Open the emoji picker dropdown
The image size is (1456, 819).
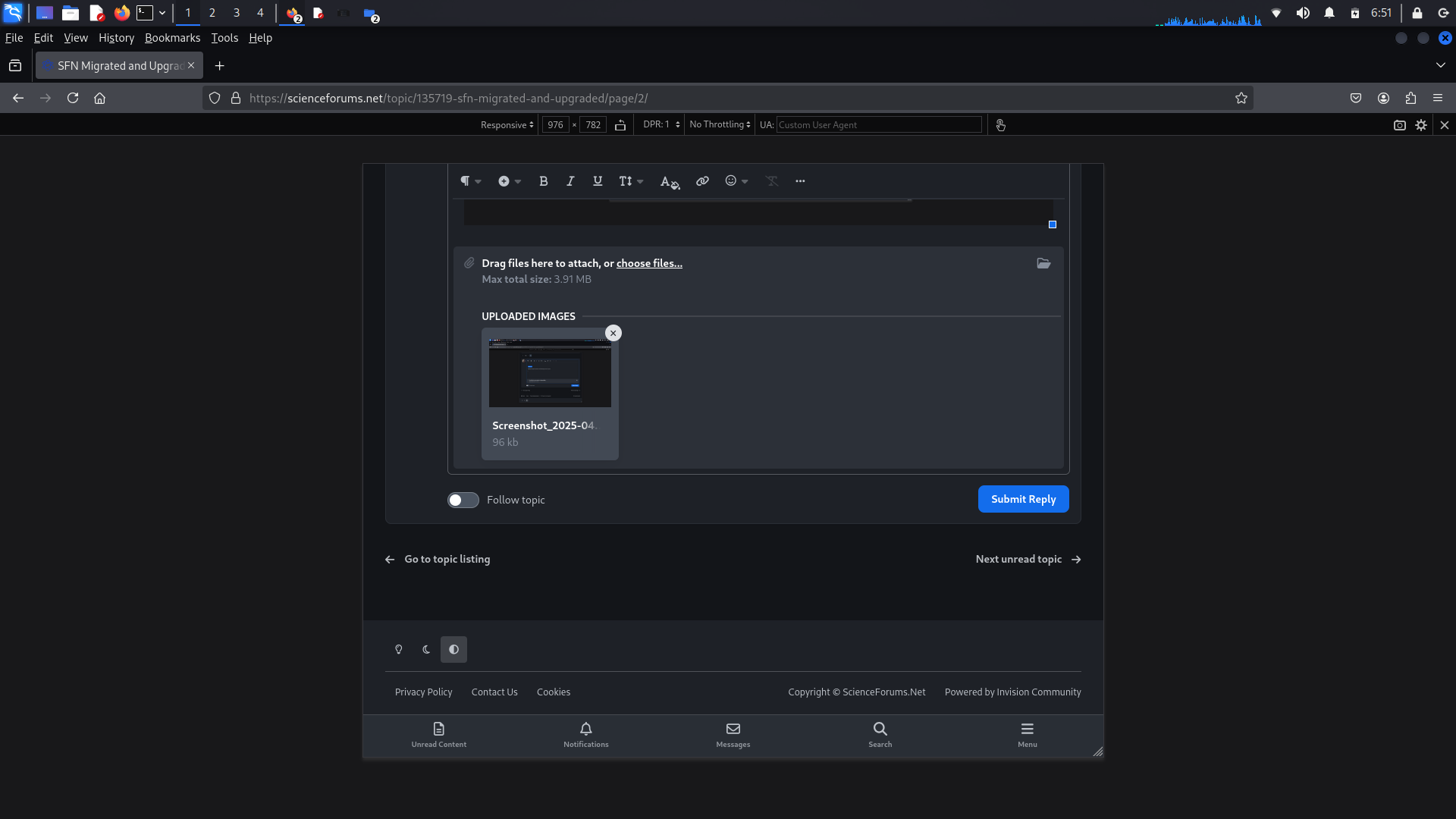736,181
